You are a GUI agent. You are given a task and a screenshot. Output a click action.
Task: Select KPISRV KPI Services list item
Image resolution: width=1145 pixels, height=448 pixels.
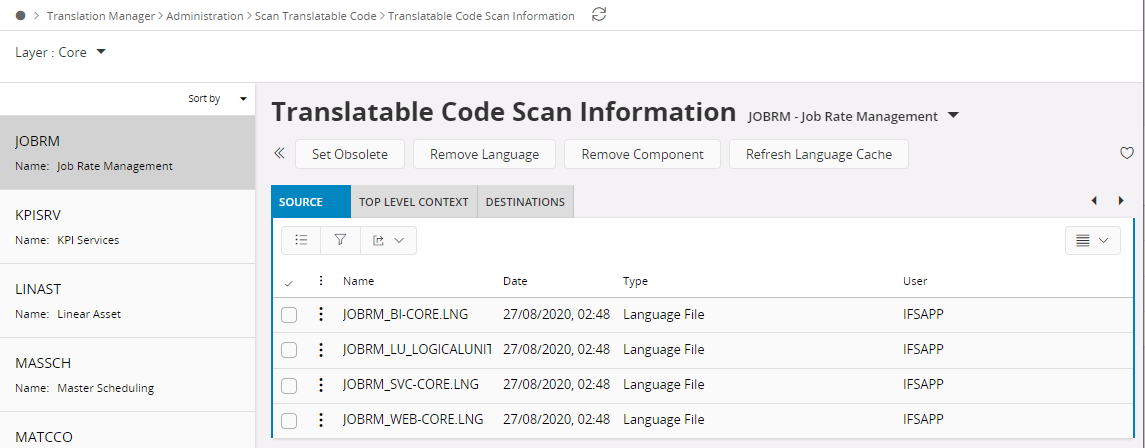pos(127,226)
